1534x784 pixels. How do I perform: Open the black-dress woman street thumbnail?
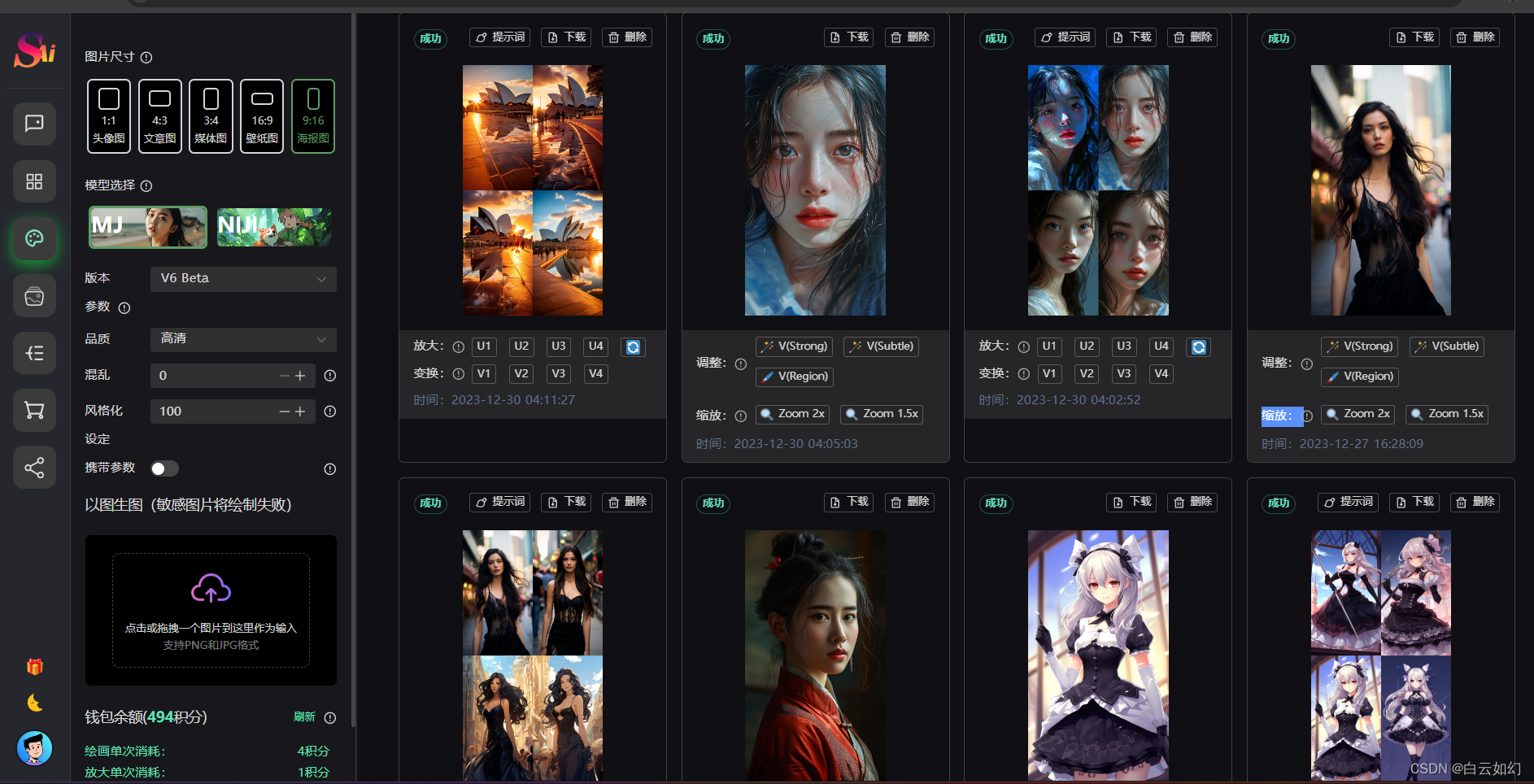1380,190
